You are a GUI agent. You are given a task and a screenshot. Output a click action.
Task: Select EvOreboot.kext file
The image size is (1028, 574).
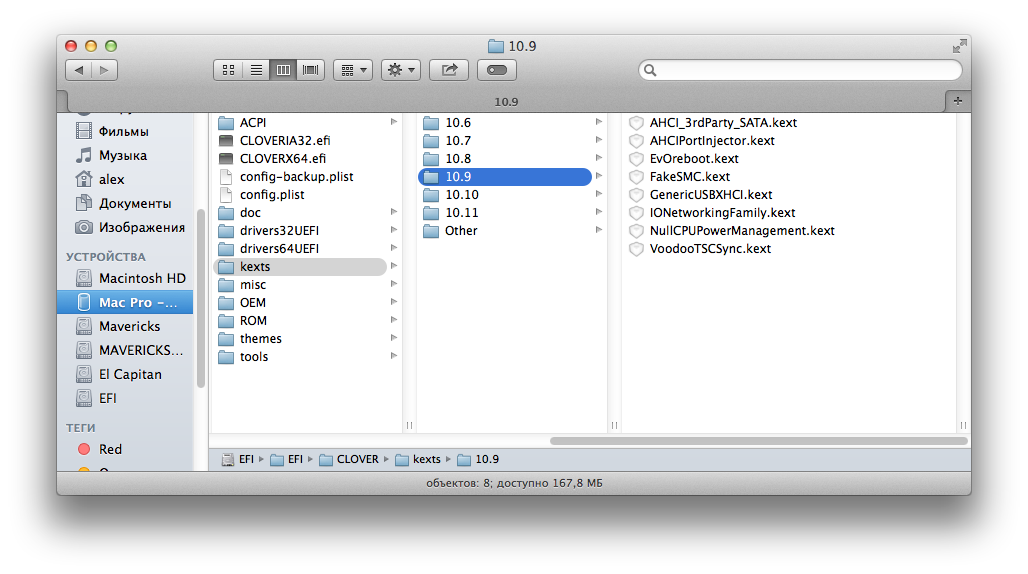coord(694,159)
